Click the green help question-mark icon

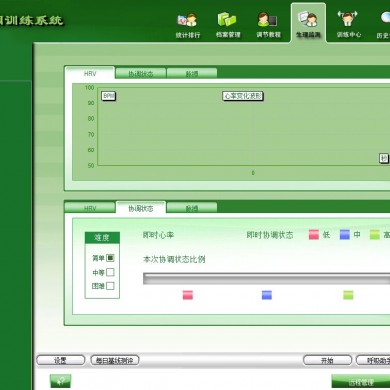(60, 381)
